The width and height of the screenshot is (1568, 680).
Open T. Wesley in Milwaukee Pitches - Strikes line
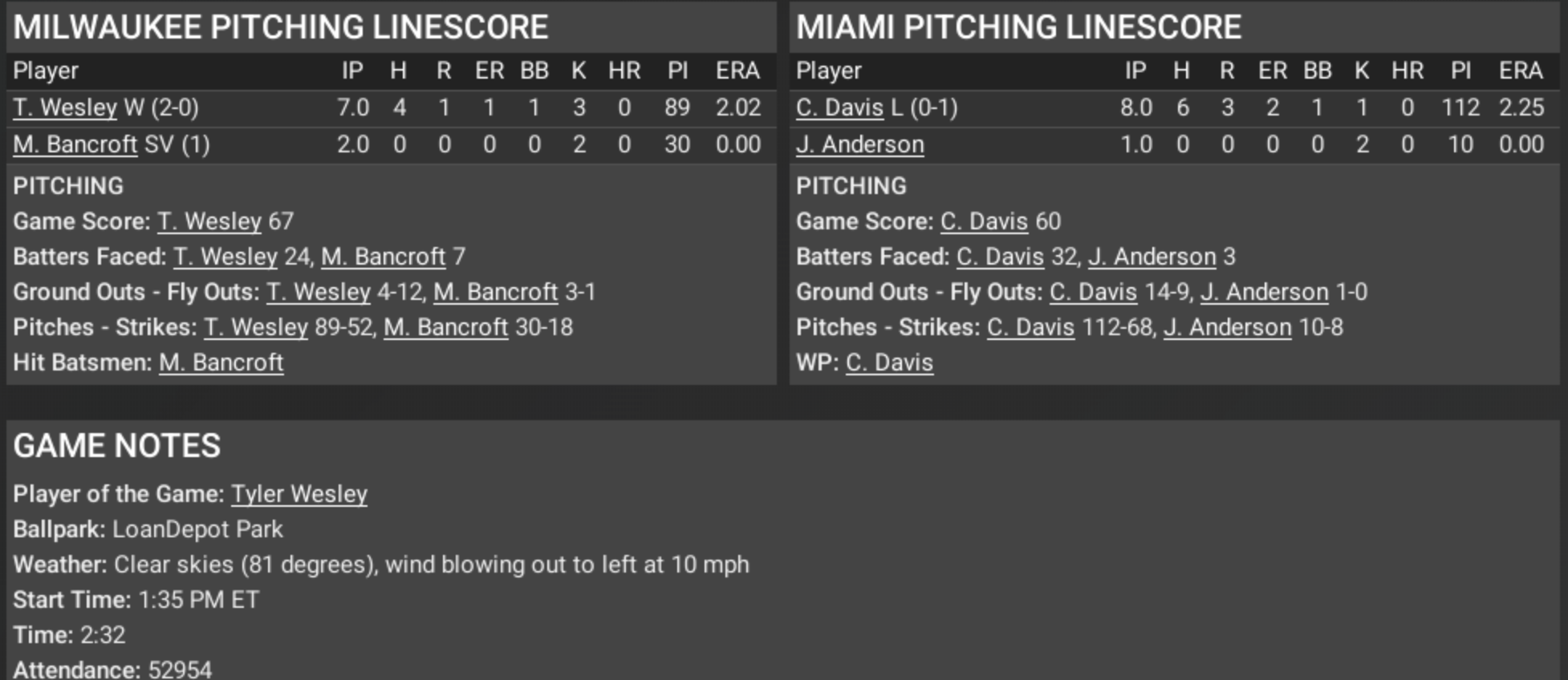(x=256, y=327)
